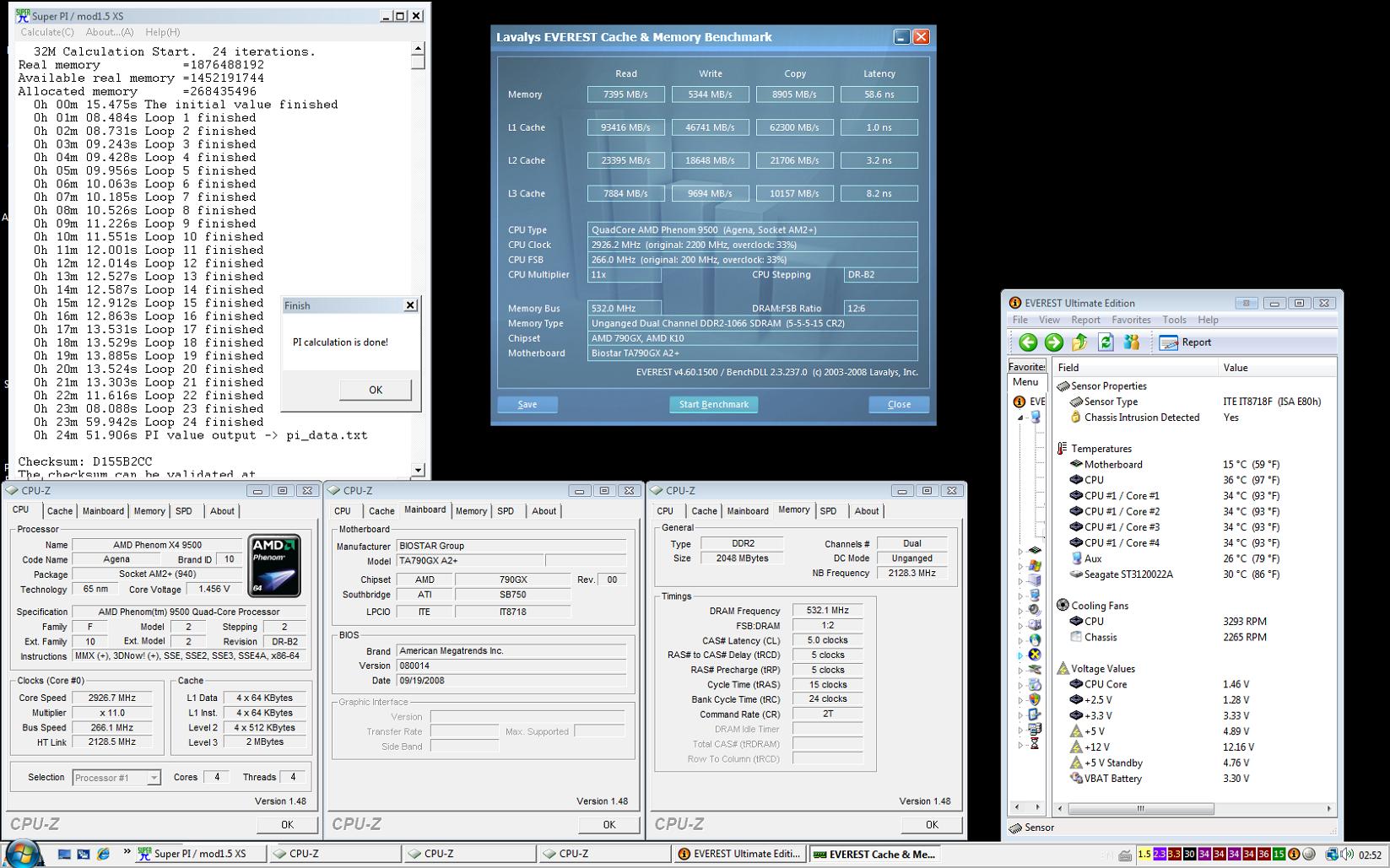
Task: Click the EVEREST list scroll right arrow
Action: click(1328, 808)
